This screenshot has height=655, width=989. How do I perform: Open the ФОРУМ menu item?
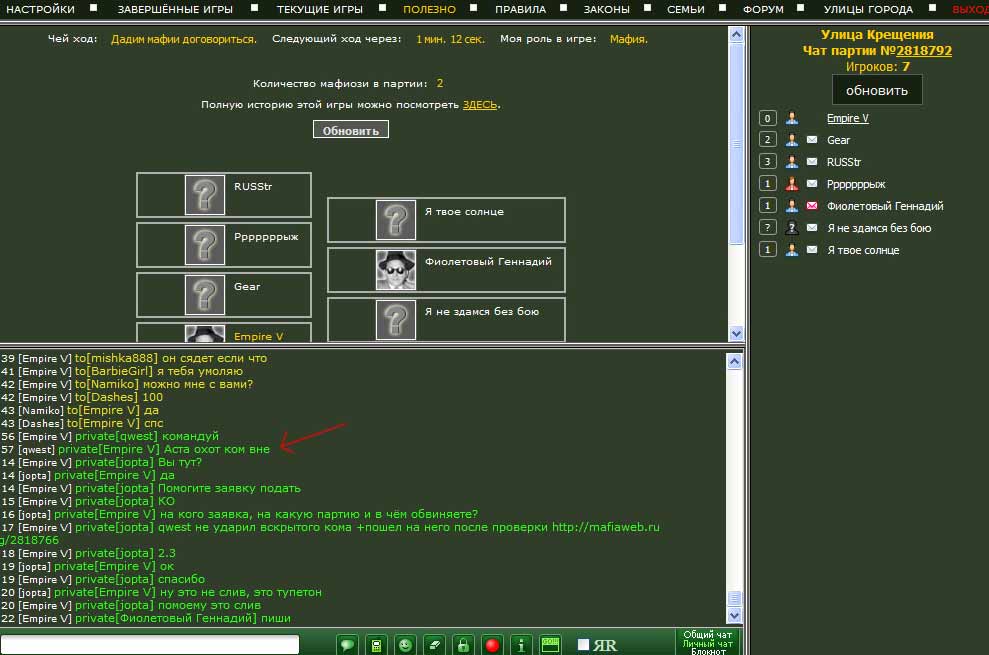pos(763,9)
